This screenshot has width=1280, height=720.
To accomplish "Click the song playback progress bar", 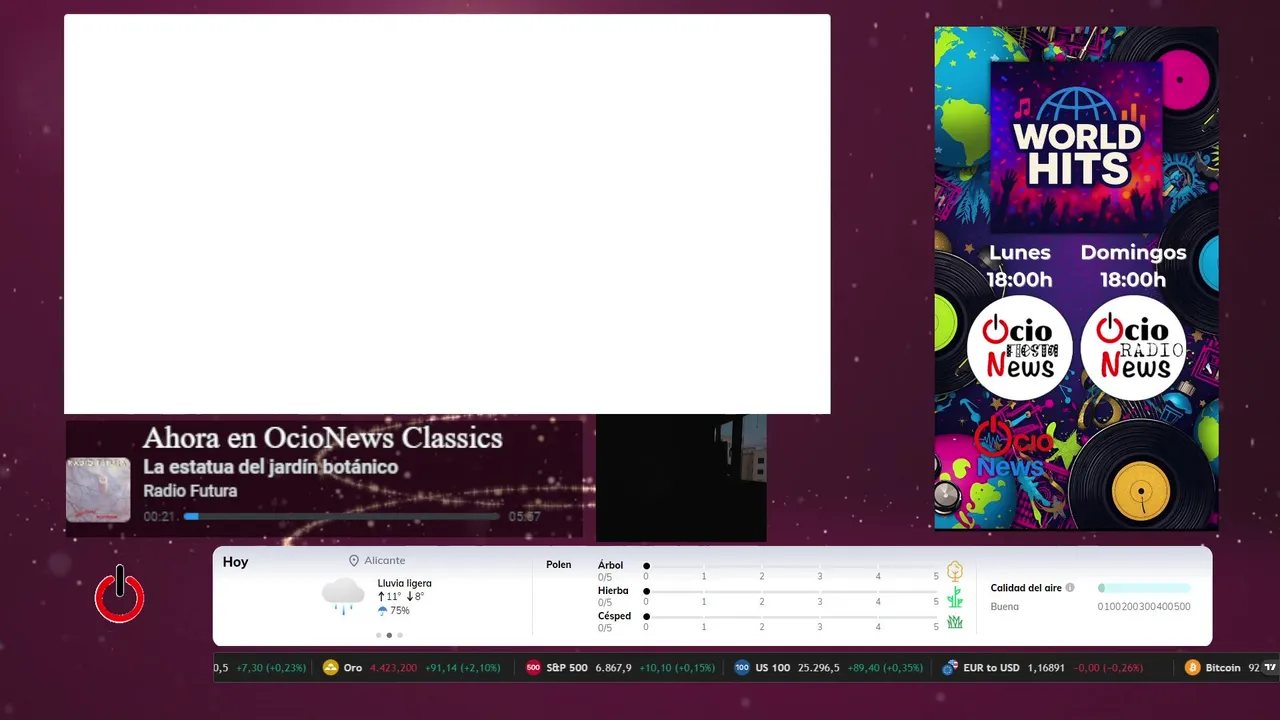I will point(342,516).
